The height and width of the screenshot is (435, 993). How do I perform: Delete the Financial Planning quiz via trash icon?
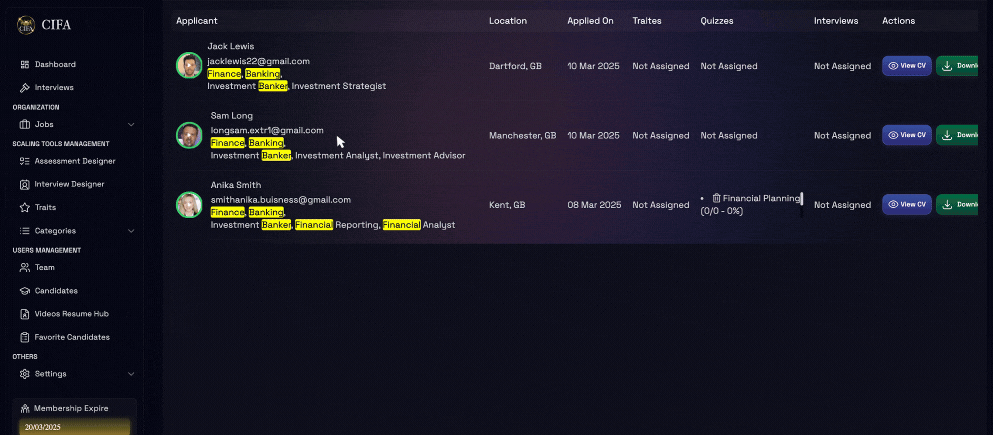(x=716, y=199)
